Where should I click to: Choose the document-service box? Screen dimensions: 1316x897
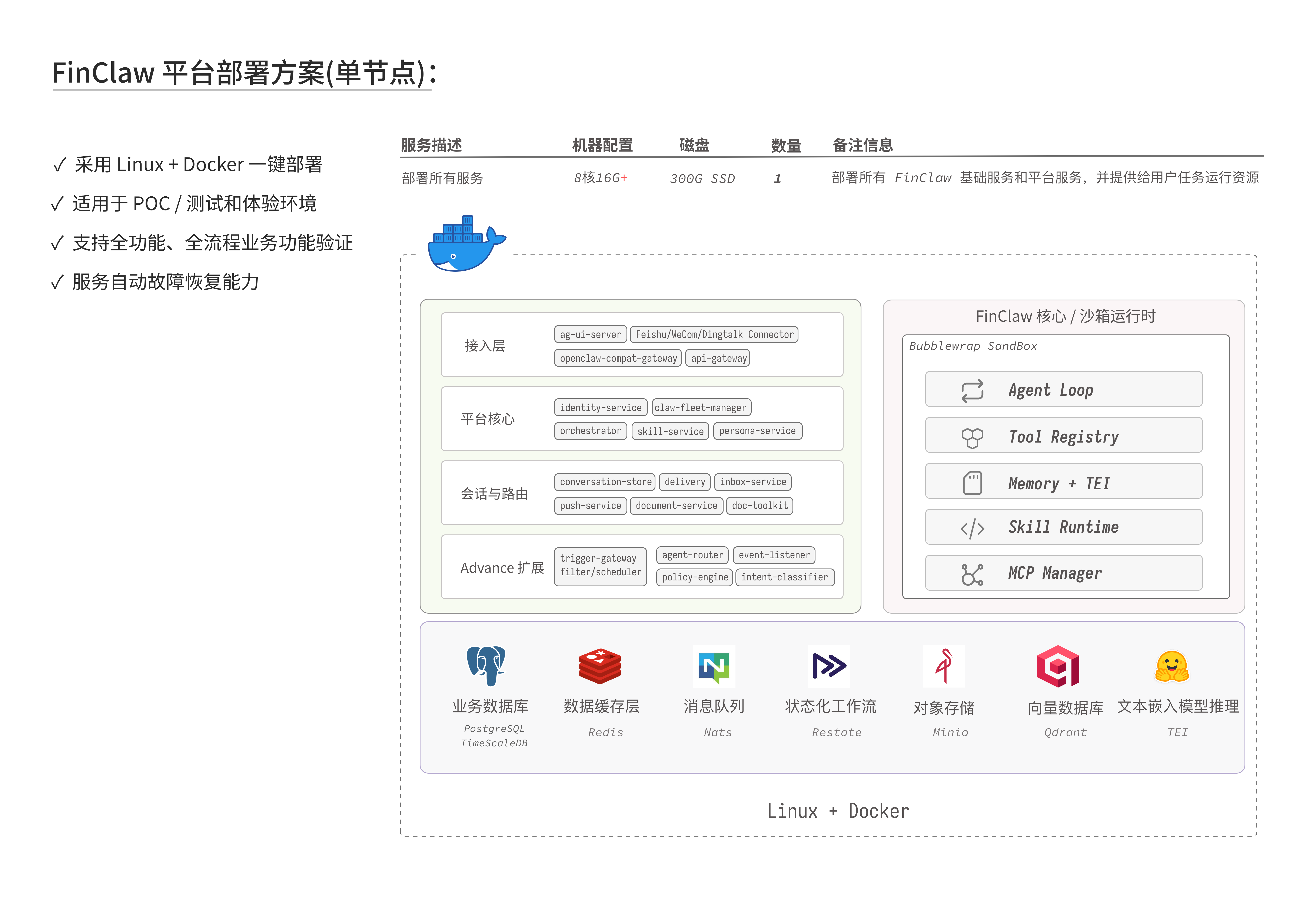coord(677,506)
